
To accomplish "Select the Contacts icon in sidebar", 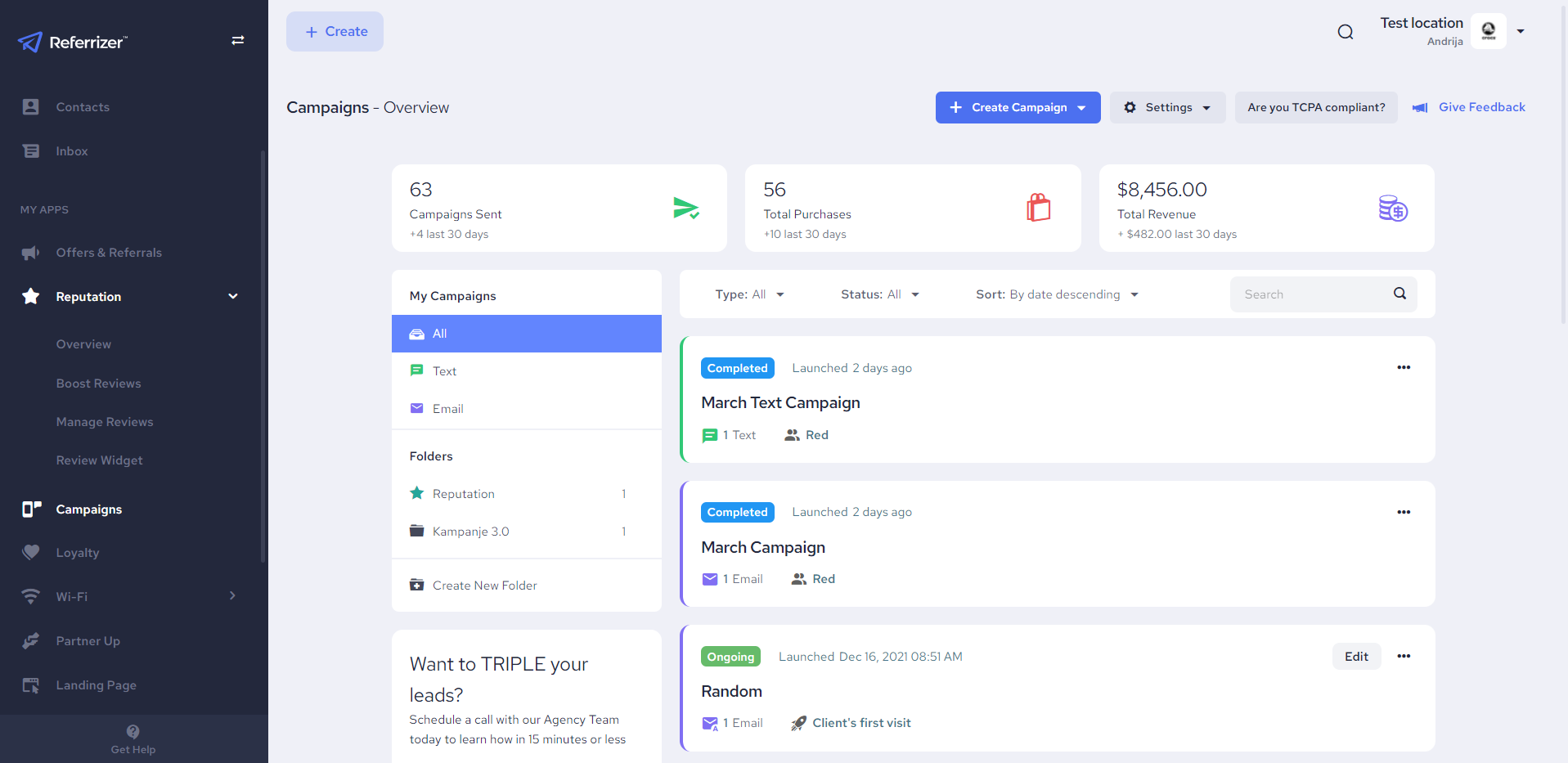I will [x=30, y=106].
